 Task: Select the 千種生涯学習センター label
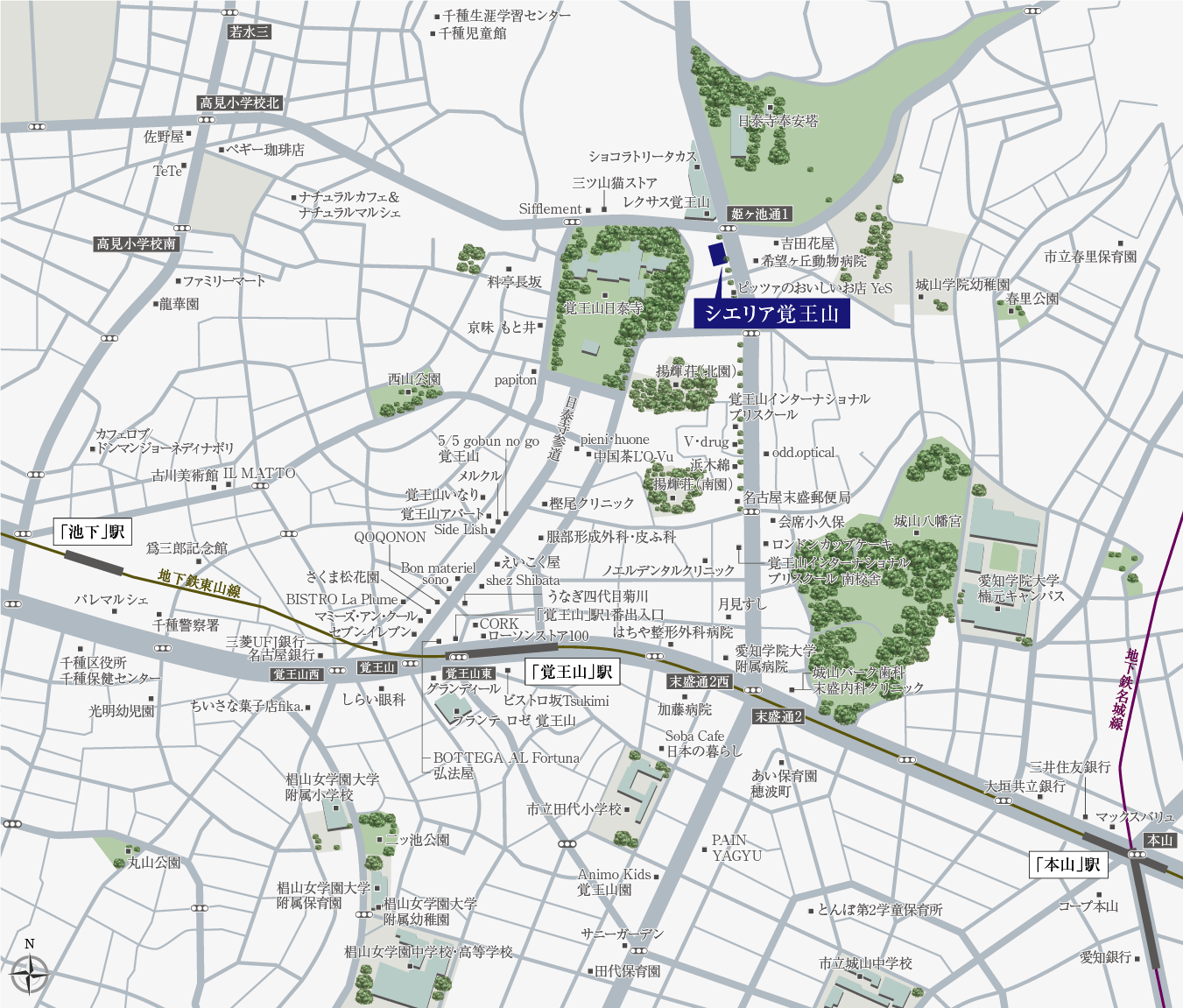coord(506,16)
